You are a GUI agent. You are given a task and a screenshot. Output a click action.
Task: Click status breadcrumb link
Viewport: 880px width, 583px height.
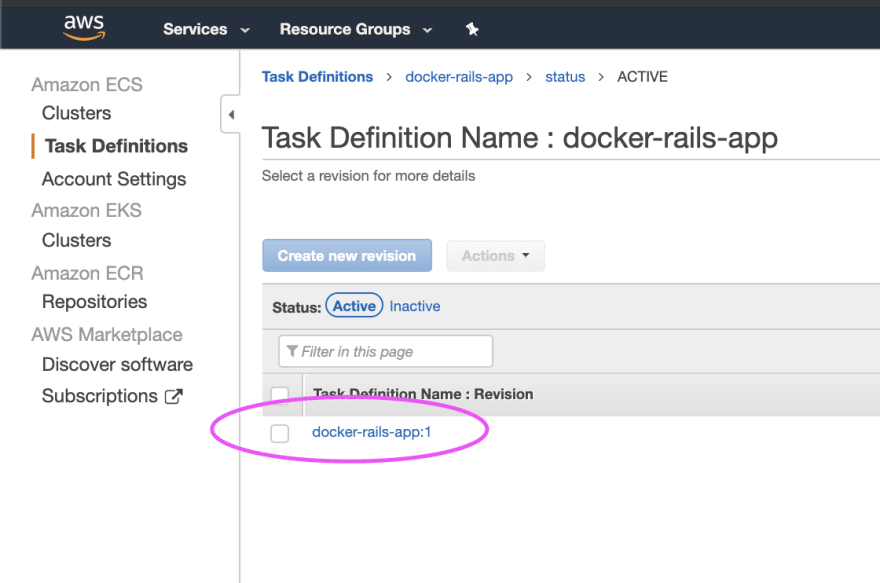point(565,77)
